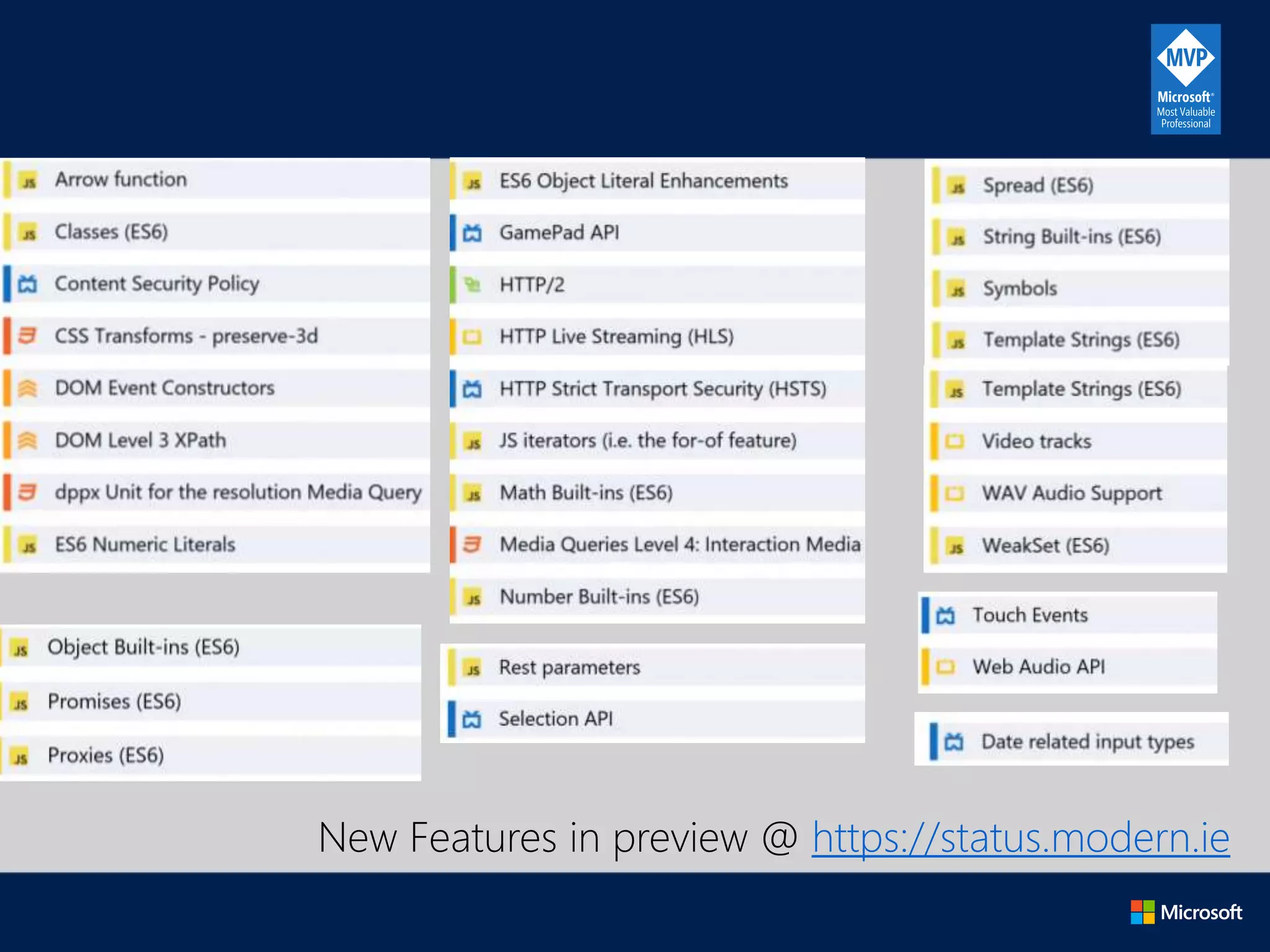
Task: Click the CSS icon beside dppx Unit row
Action: coord(27,492)
